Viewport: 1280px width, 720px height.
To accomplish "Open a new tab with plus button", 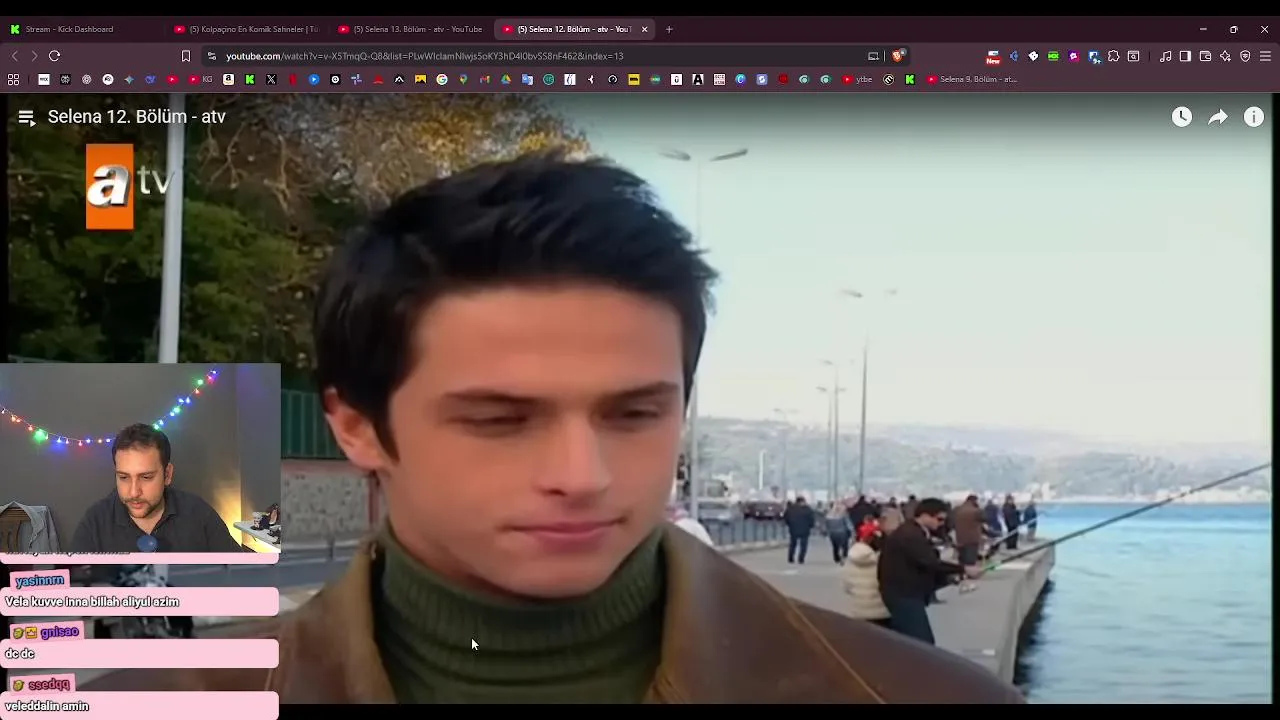I will pyautogui.click(x=669, y=29).
